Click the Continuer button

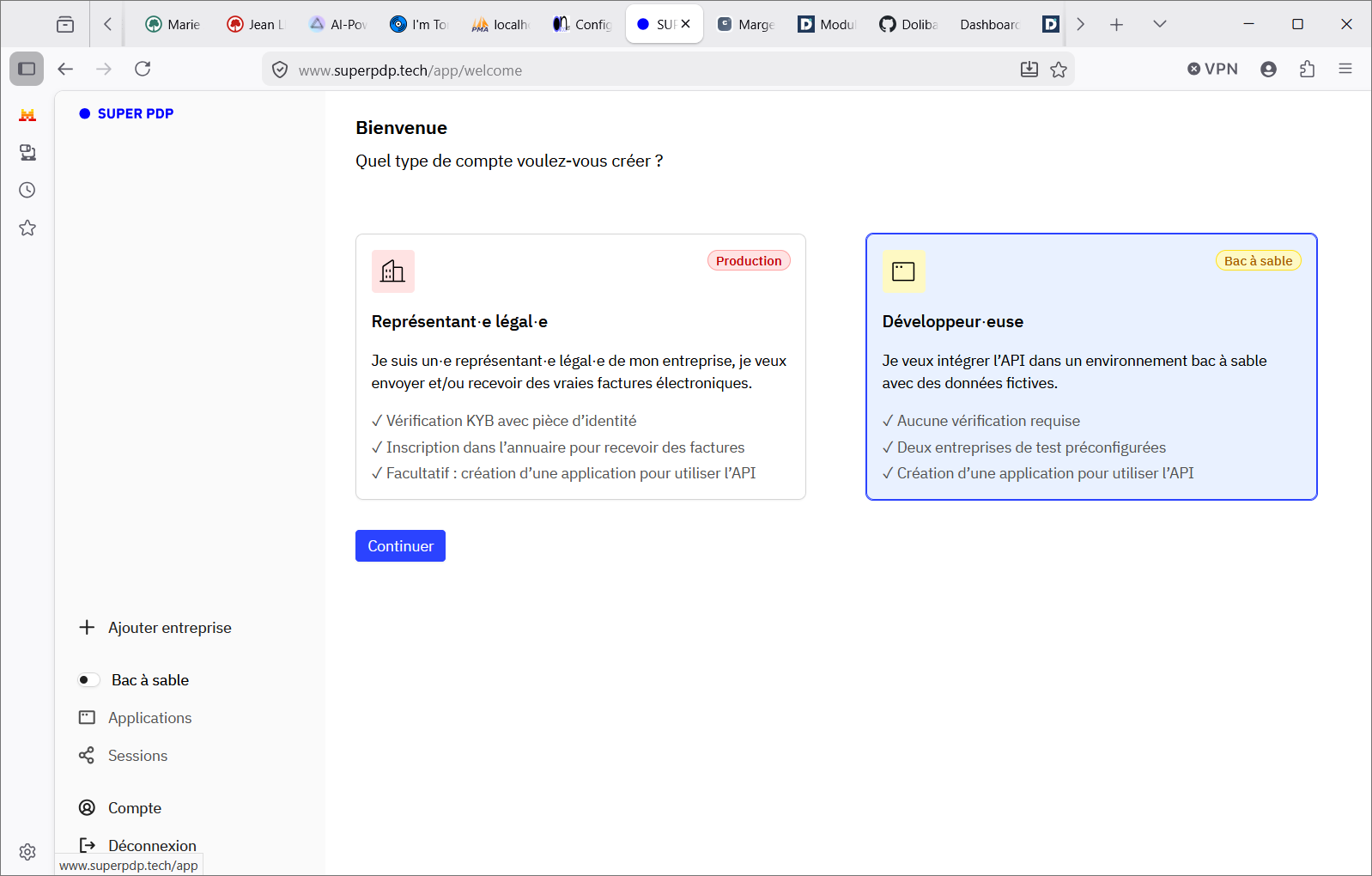coord(400,546)
